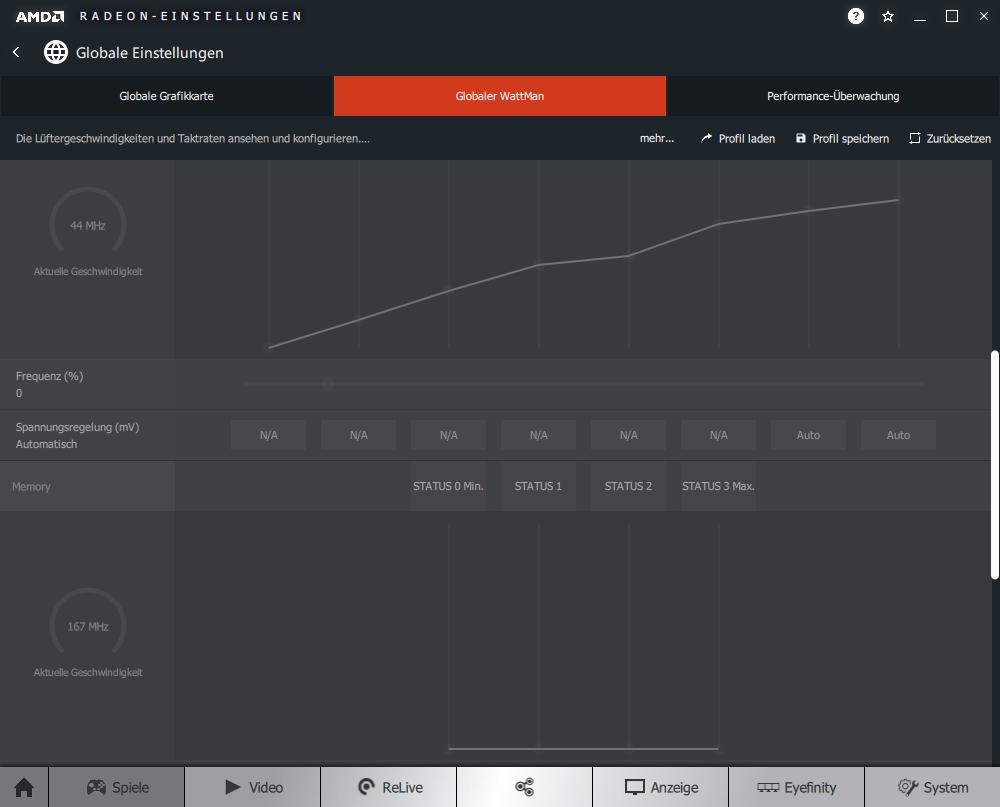Select the Globaler WattMan tab
This screenshot has height=807, width=1000.
coord(499,96)
